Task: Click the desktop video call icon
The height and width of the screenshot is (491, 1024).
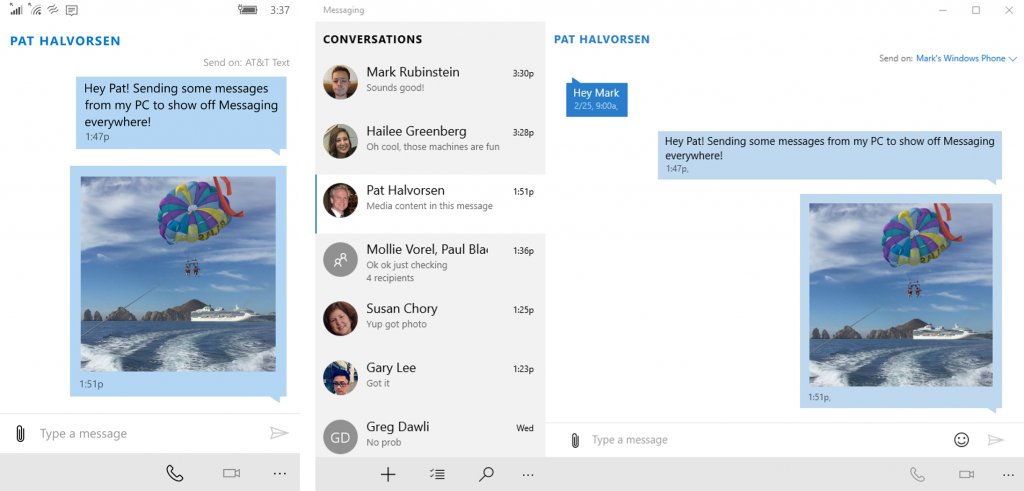Action: [x=966, y=474]
